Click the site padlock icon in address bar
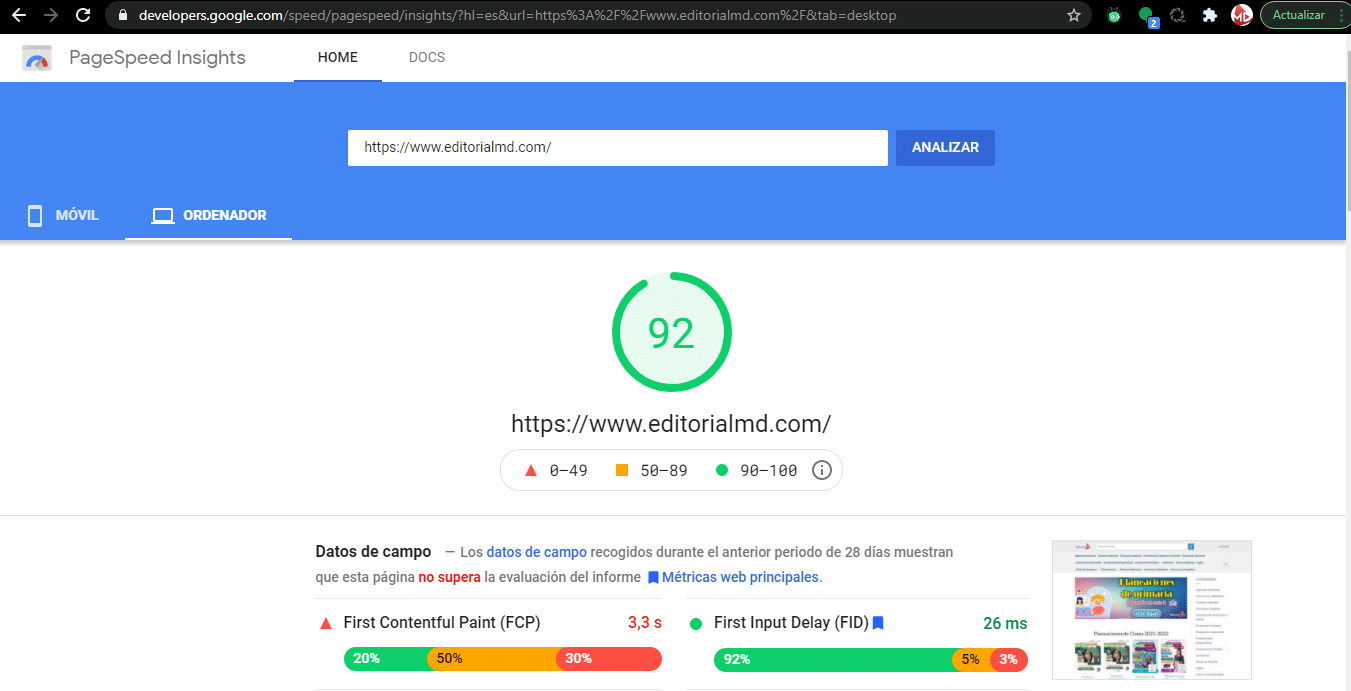The width and height of the screenshot is (1351, 691). point(121,15)
